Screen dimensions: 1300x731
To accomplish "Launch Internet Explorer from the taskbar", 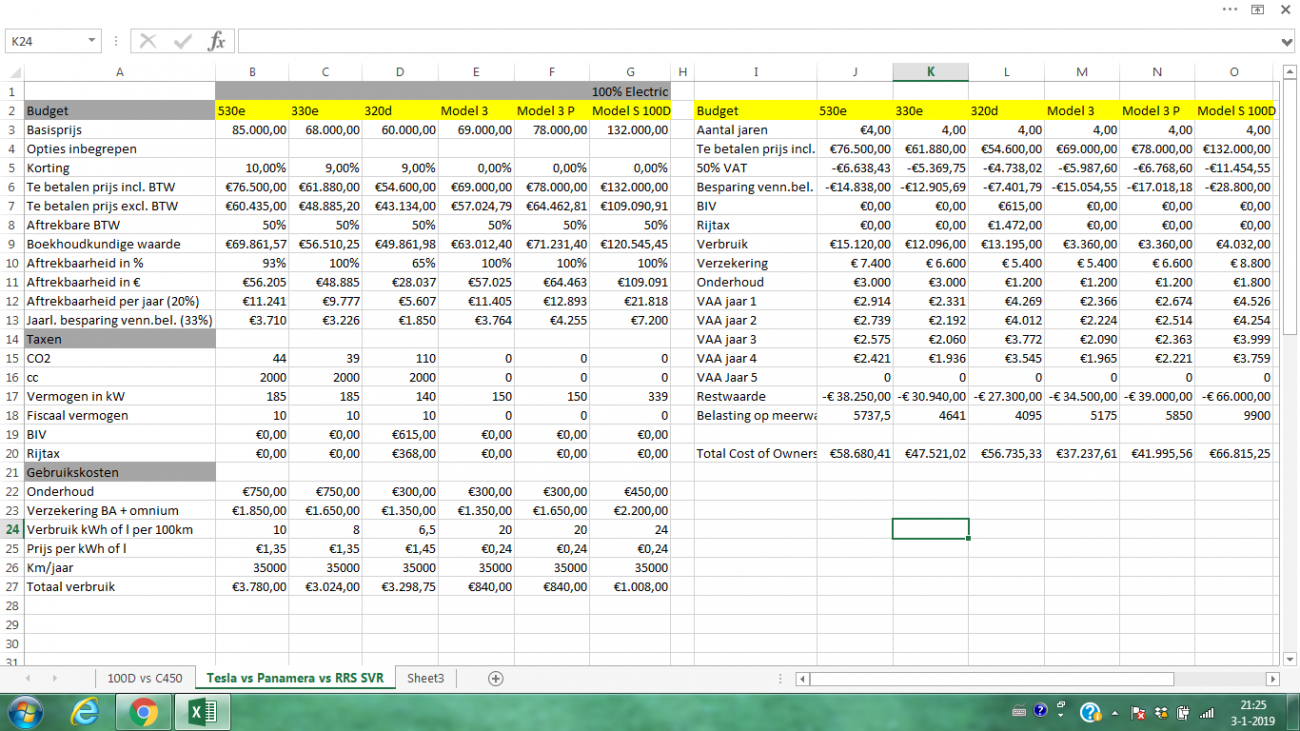I will point(86,712).
